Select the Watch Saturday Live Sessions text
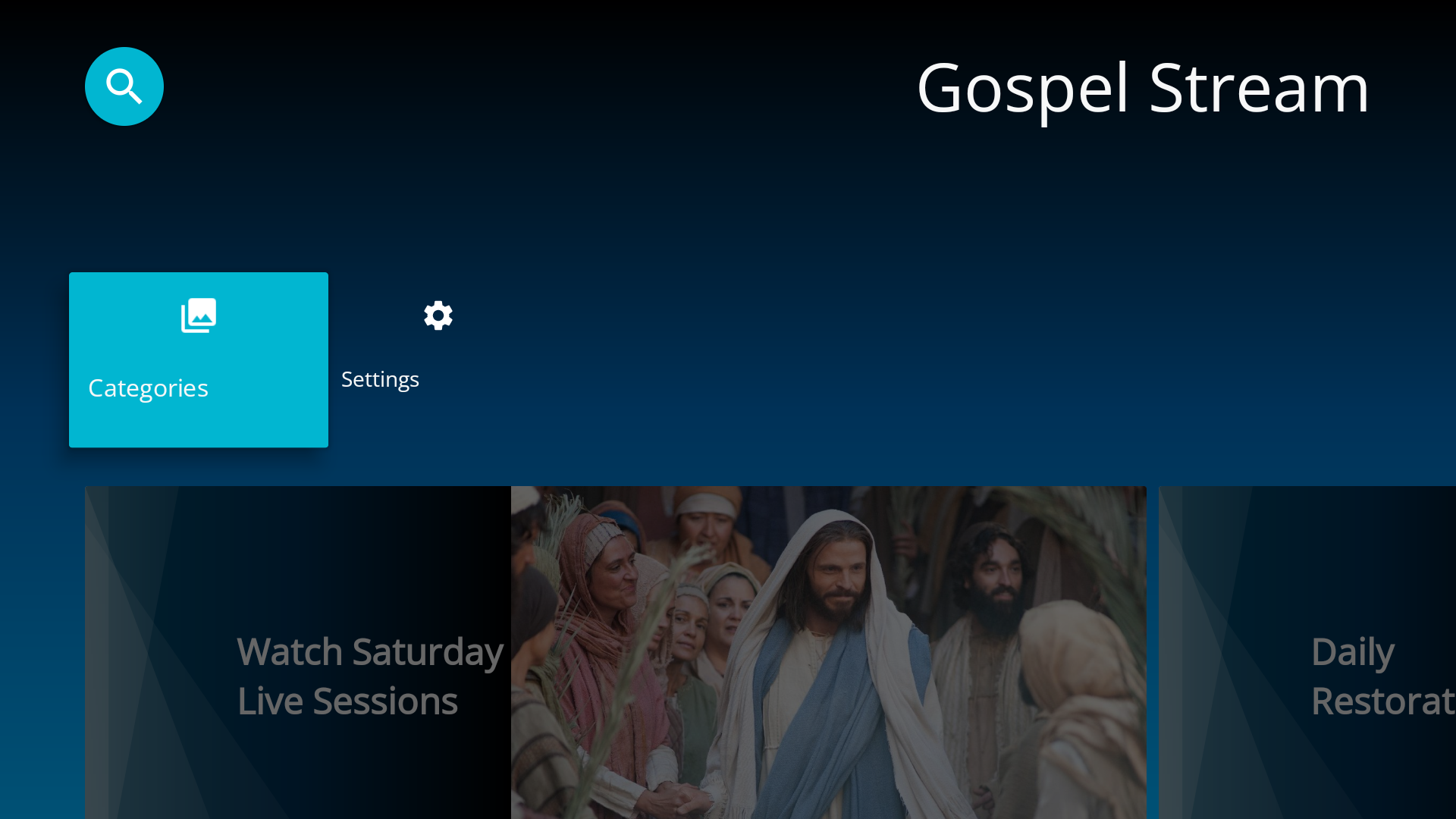 click(x=369, y=675)
